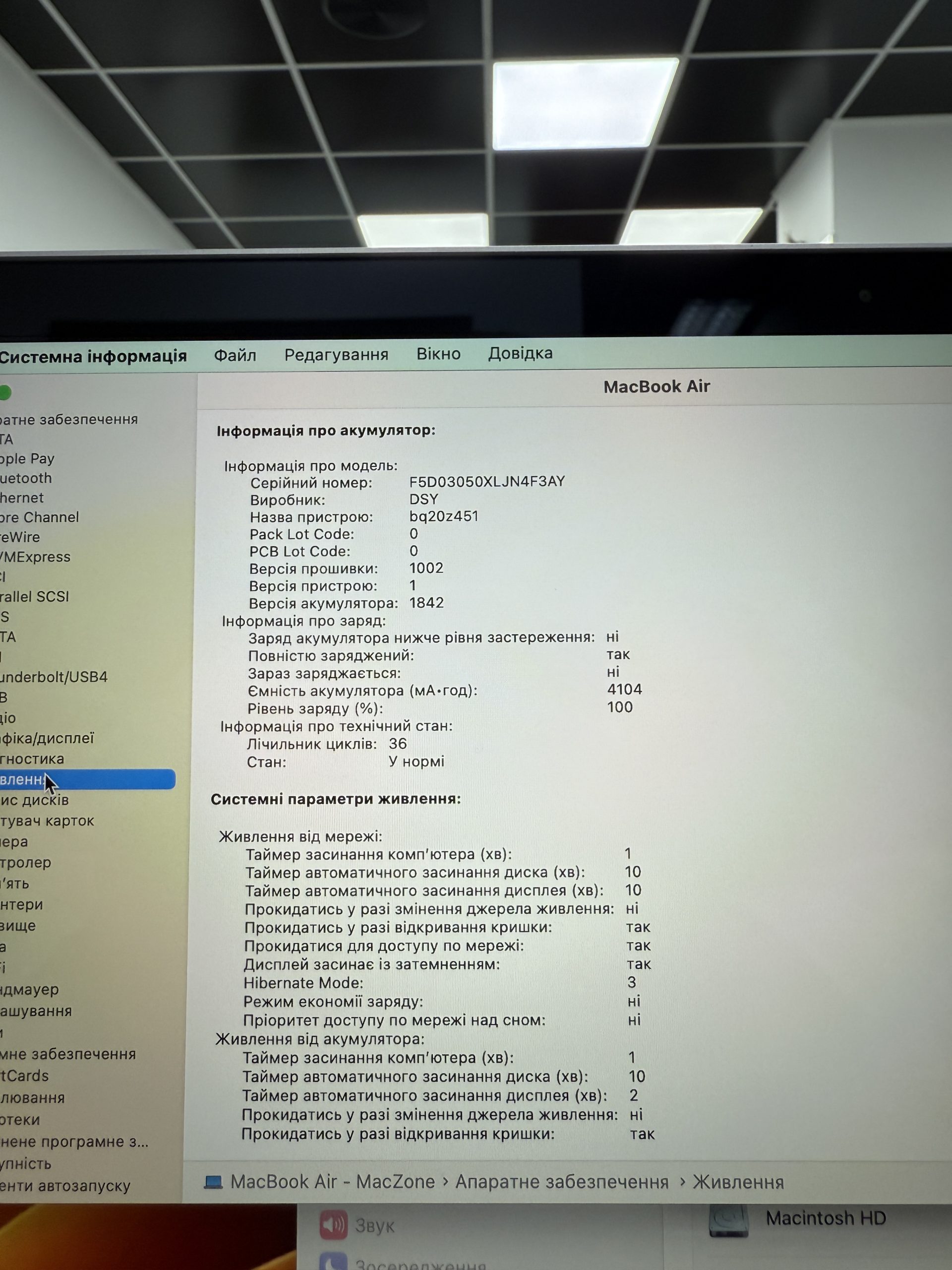Open Зосередження icon in settings window
This screenshot has width=952, height=1270.
coord(333,1263)
